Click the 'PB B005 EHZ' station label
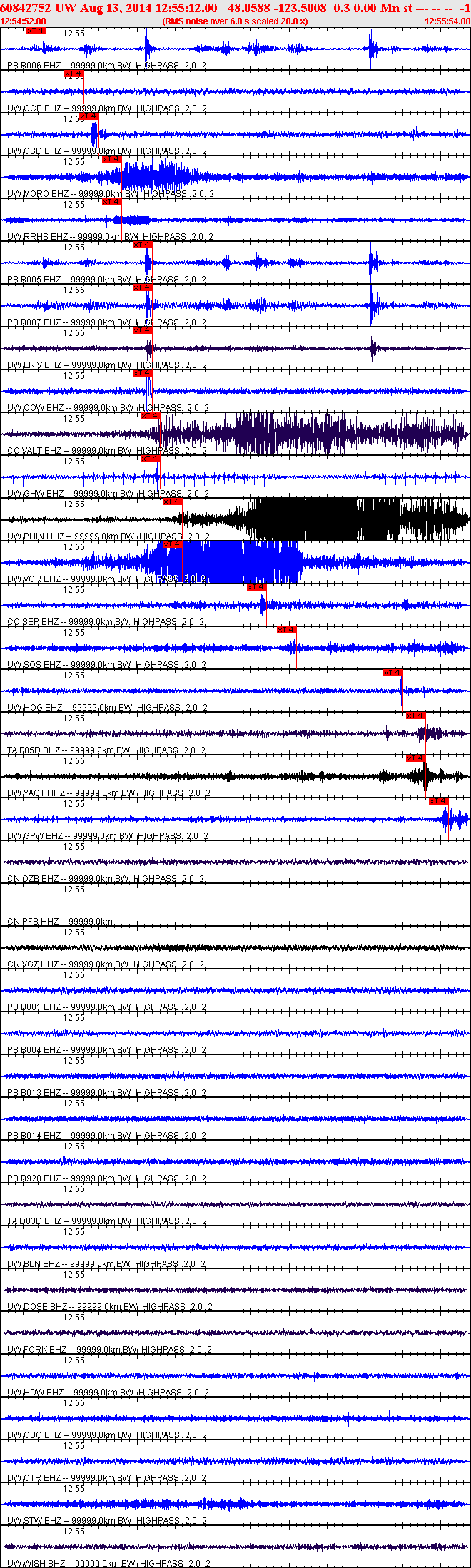The width and height of the screenshot is (471, 1568). click(34, 280)
